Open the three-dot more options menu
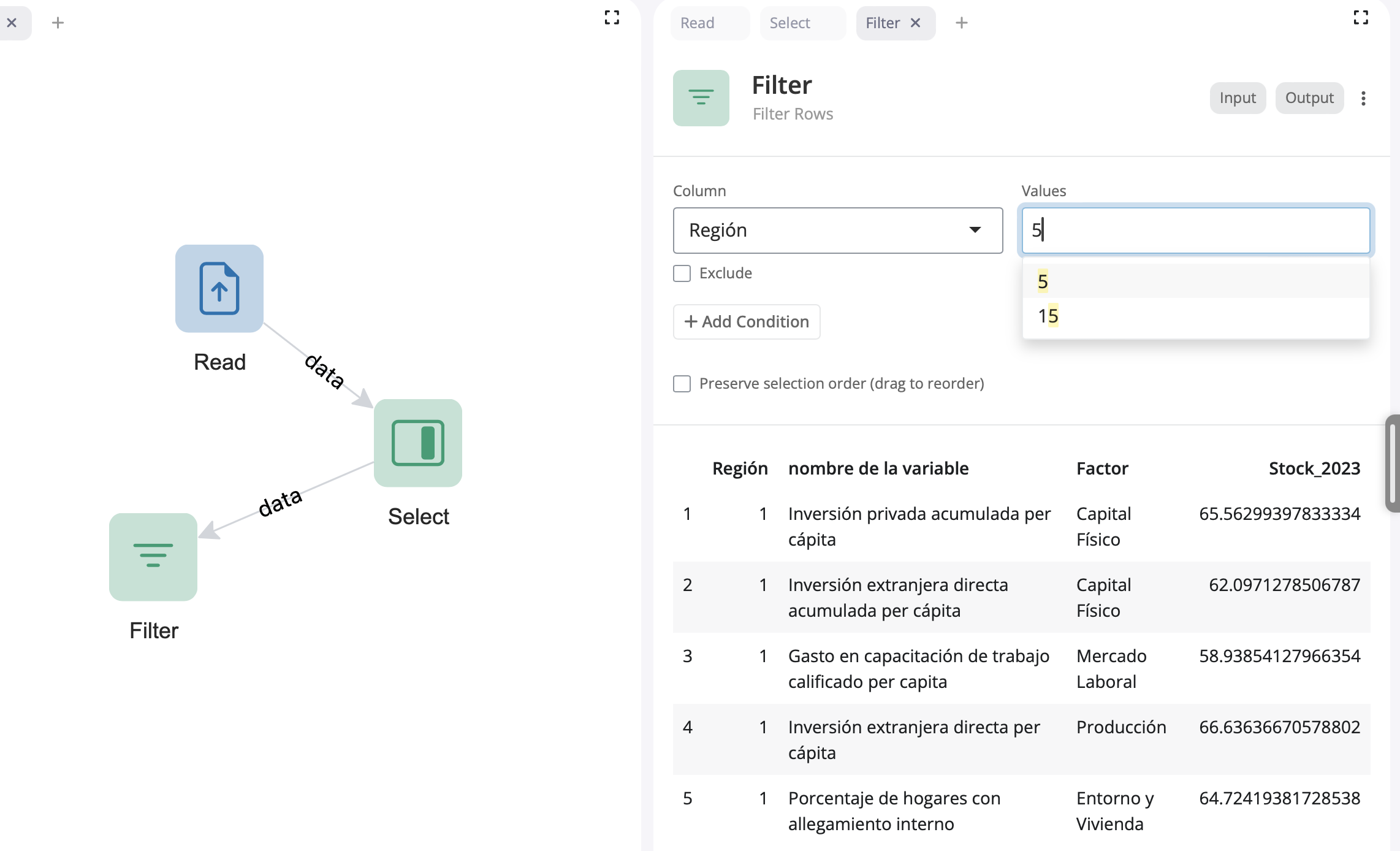The image size is (1400, 851). point(1363,98)
